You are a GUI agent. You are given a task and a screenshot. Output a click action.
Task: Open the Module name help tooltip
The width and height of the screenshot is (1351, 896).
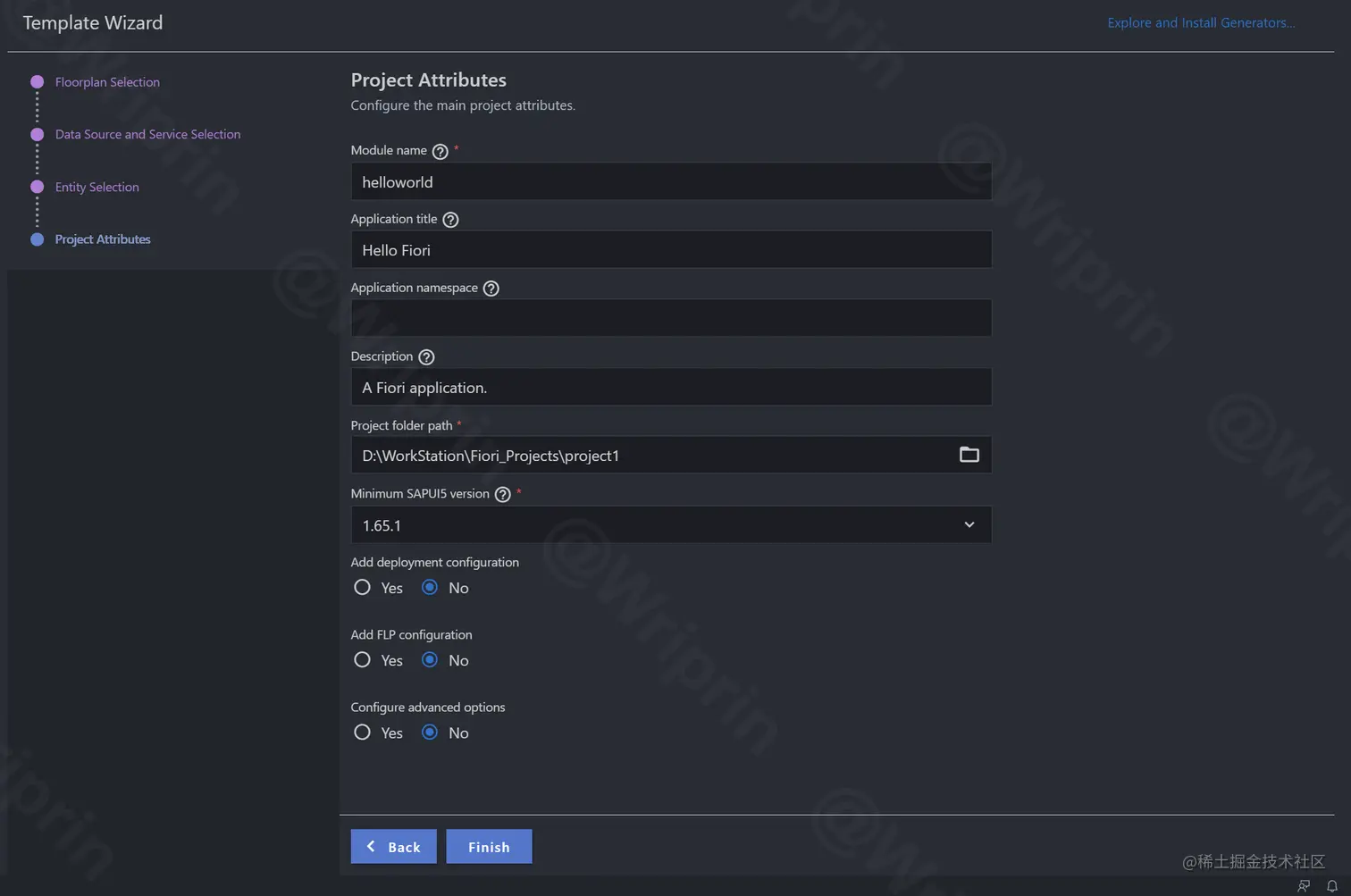(440, 151)
